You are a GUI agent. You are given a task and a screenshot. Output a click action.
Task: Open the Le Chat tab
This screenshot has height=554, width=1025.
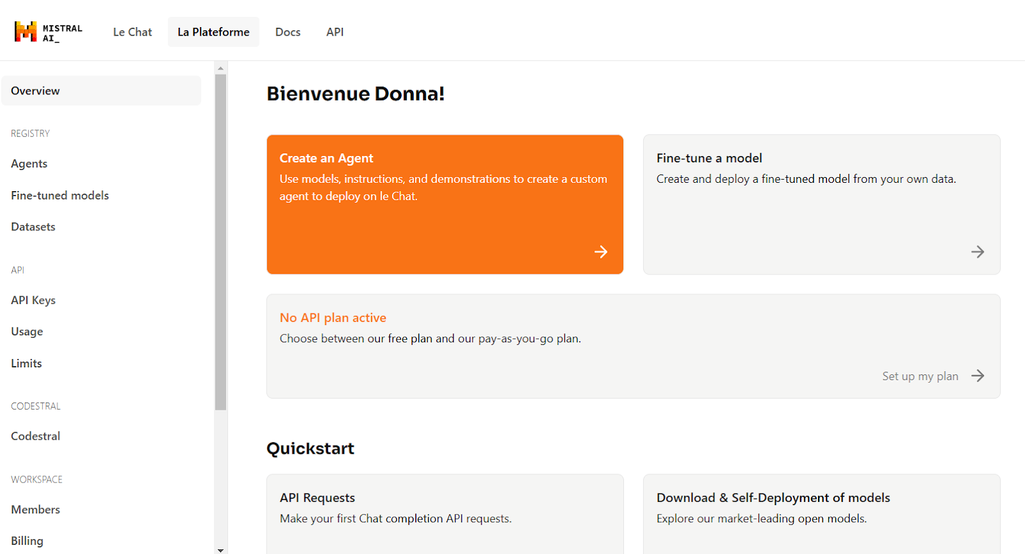pos(132,32)
